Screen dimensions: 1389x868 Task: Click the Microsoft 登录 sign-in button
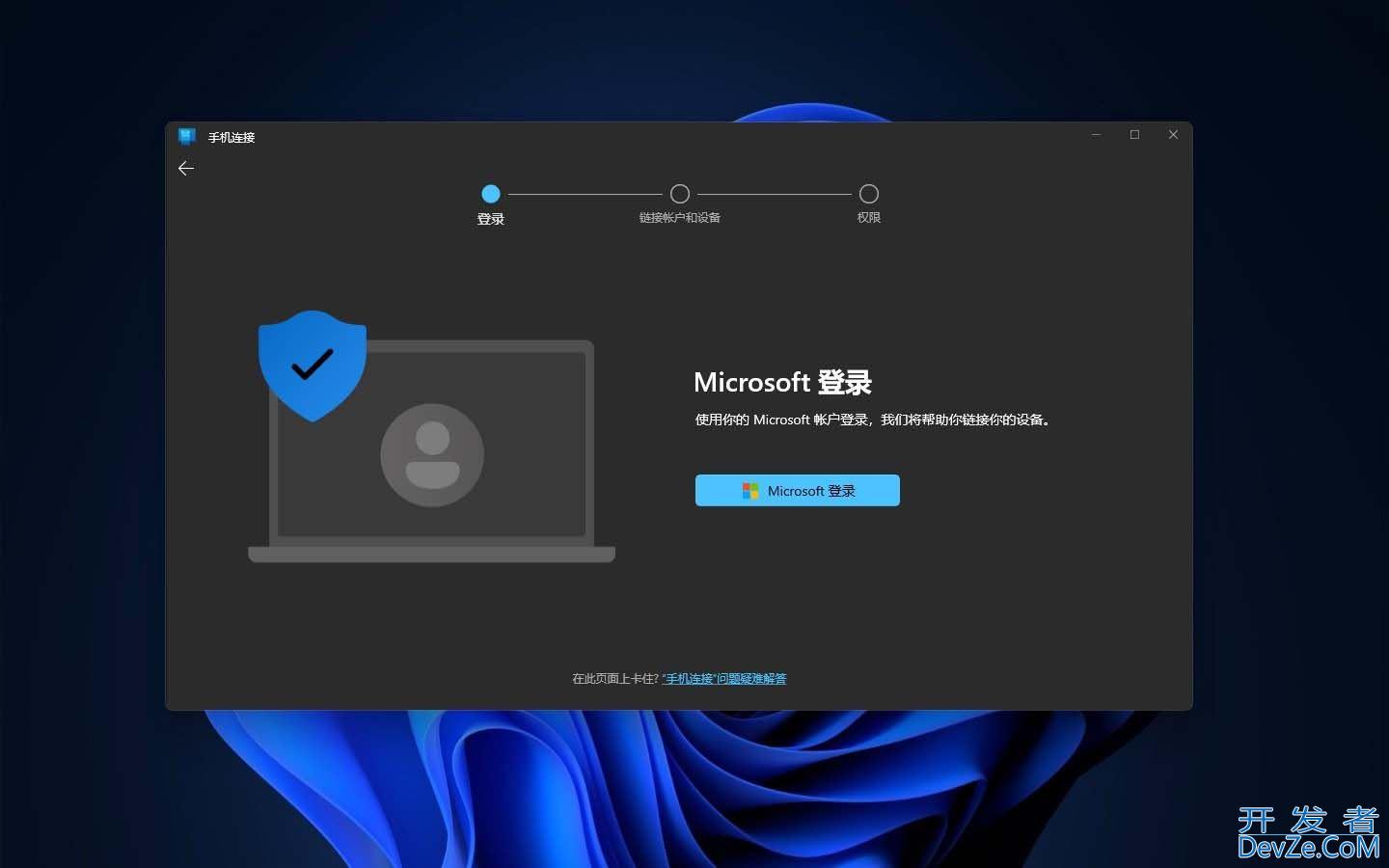[x=797, y=490]
